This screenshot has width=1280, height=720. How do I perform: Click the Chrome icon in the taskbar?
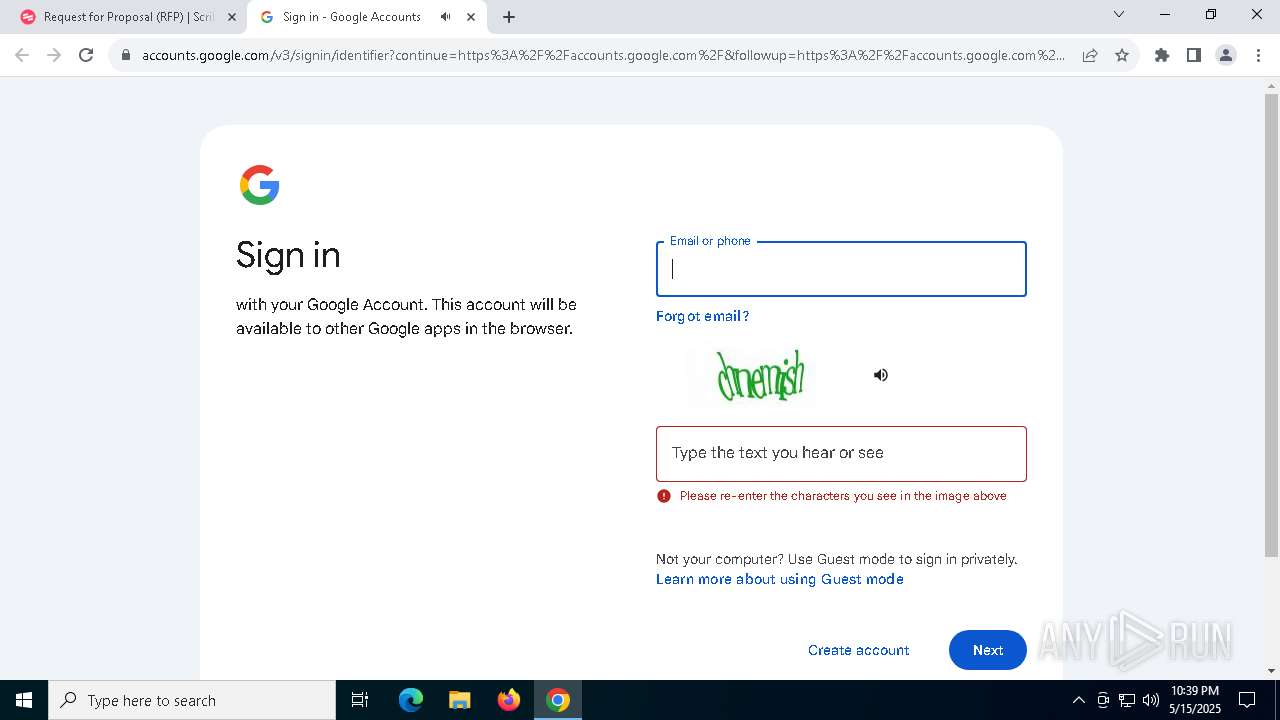point(558,700)
